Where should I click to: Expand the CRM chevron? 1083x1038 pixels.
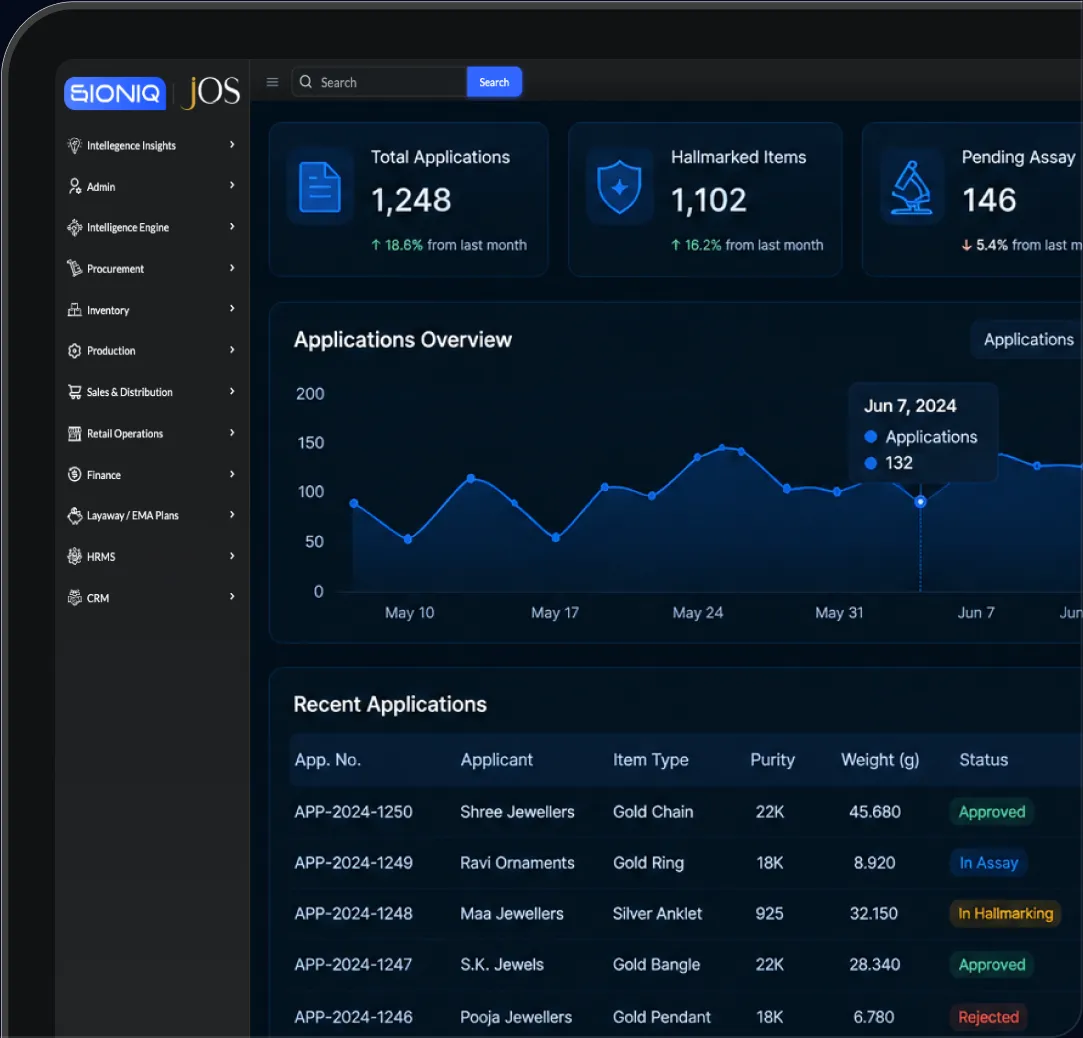click(x=232, y=597)
